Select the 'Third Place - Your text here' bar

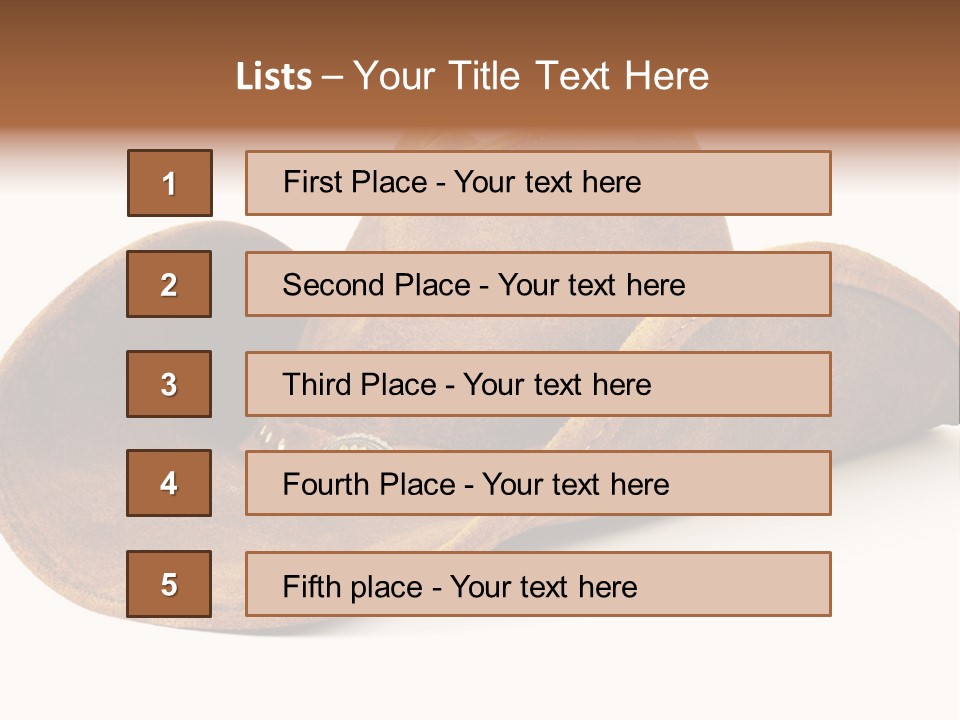538,384
